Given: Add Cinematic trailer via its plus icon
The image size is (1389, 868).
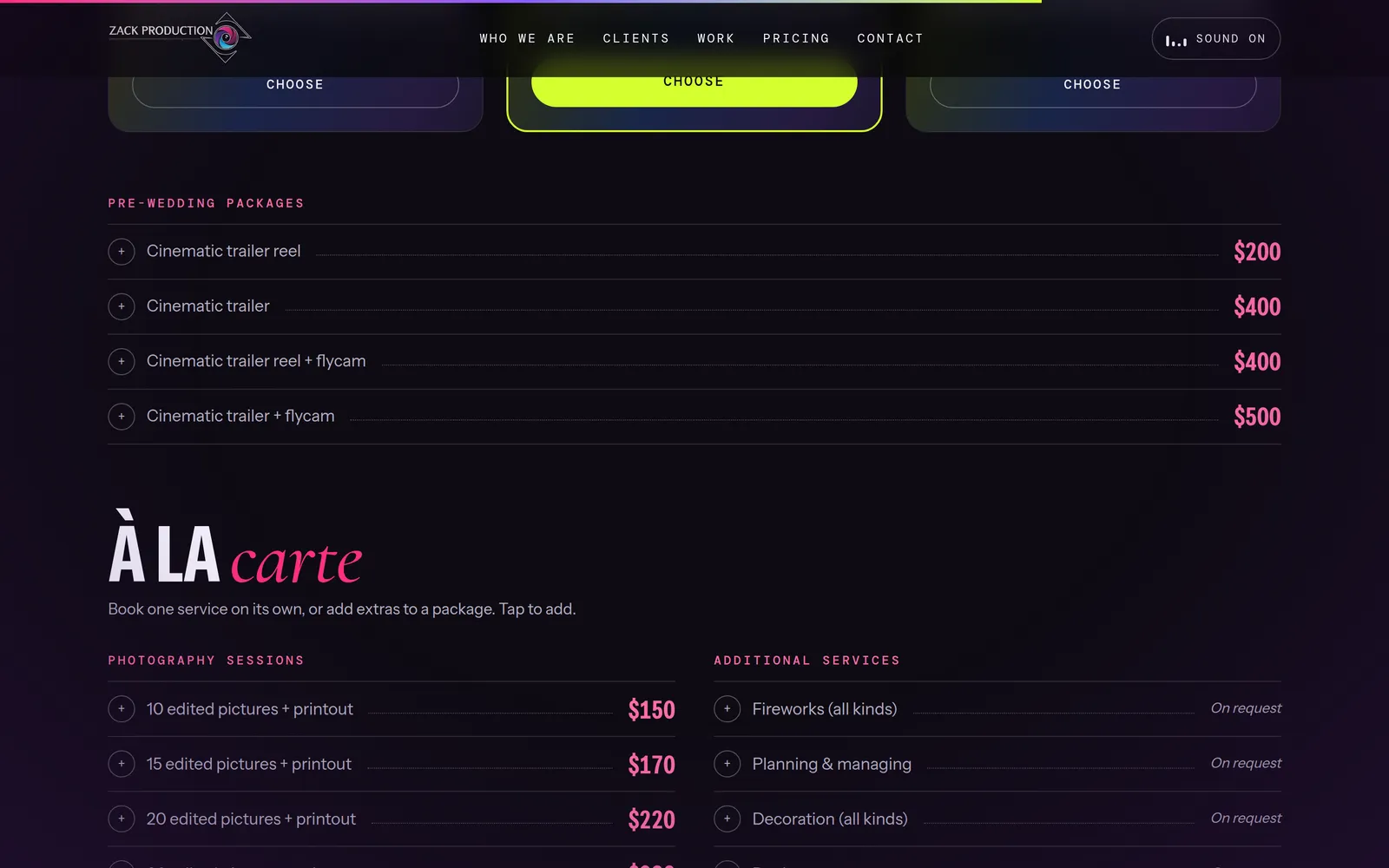Looking at the screenshot, I should point(122,306).
